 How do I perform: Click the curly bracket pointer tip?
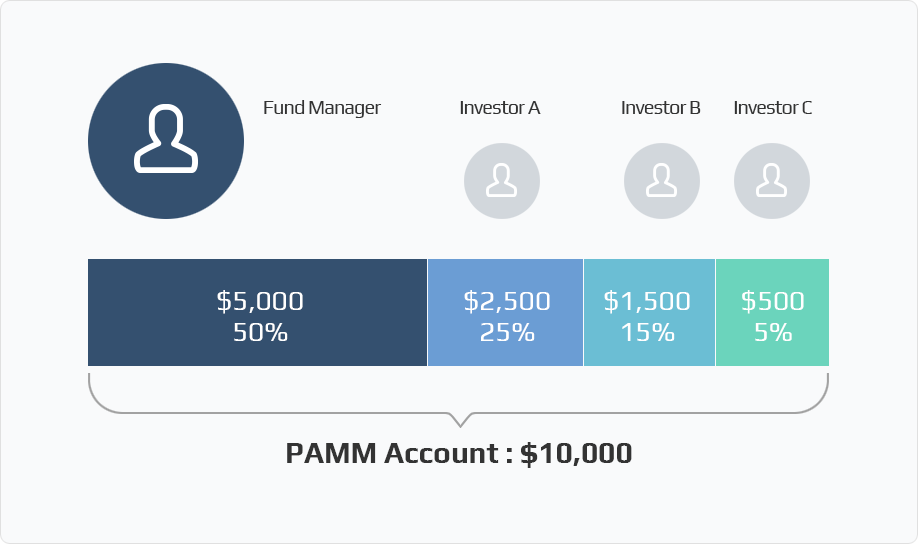460,422
